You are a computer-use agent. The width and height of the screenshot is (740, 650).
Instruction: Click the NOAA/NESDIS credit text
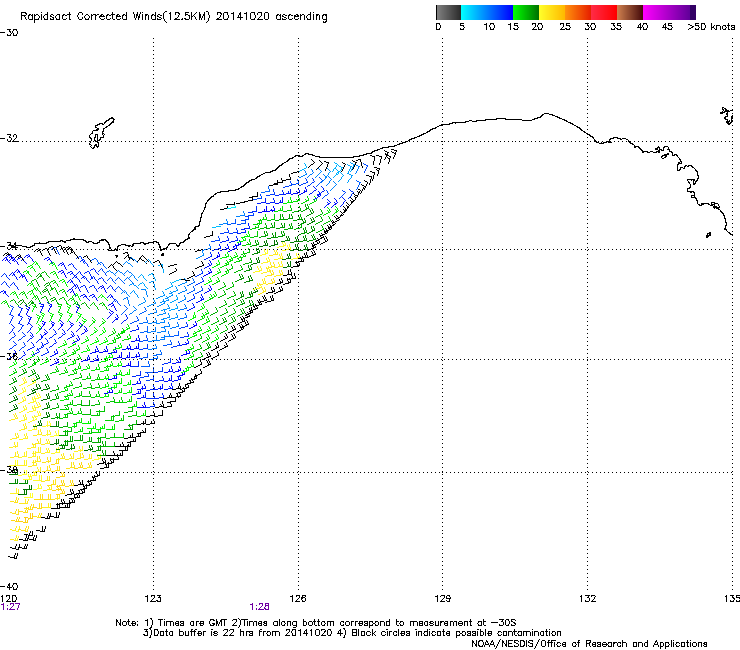pos(589,644)
